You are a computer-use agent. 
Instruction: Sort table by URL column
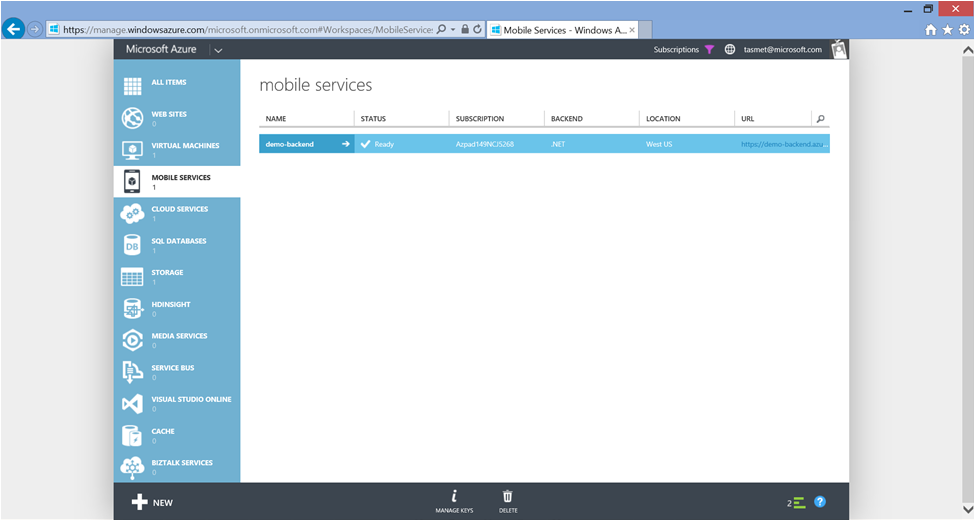(747, 119)
